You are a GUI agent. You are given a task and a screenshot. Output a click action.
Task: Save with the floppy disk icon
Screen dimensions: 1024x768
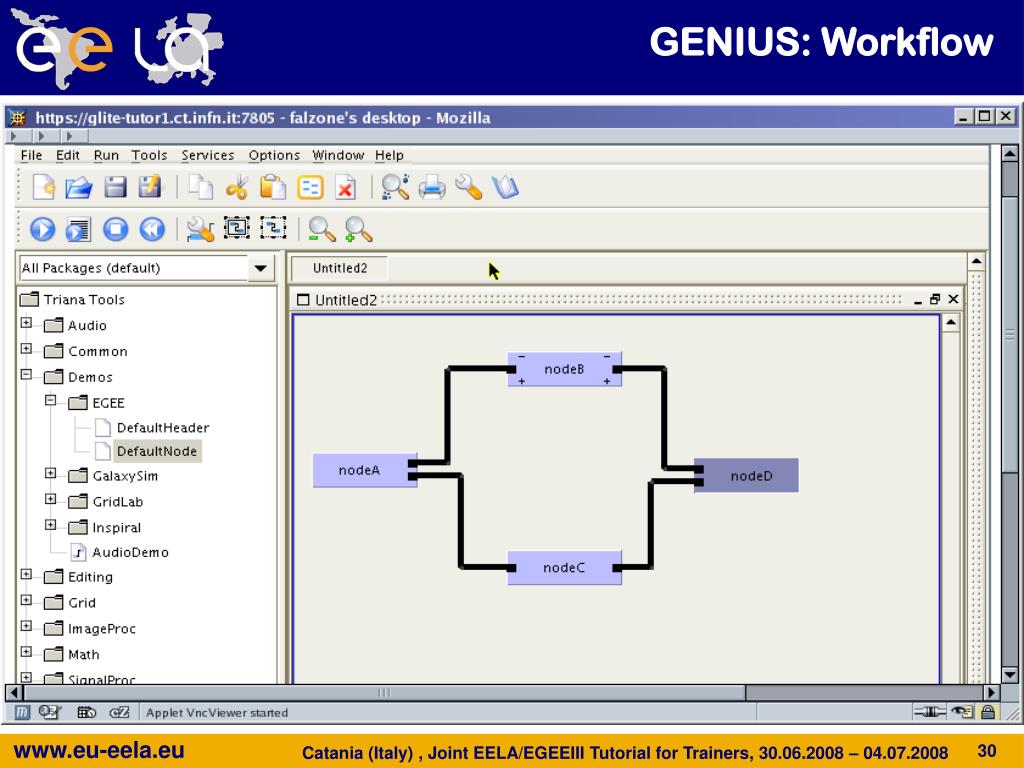(116, 187)
